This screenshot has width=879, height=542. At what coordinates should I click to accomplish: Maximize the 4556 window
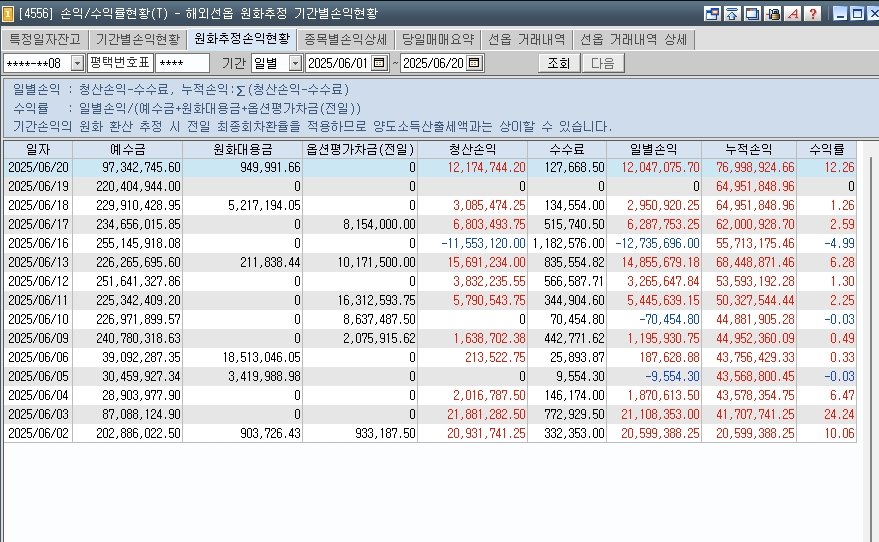[857, 13]
